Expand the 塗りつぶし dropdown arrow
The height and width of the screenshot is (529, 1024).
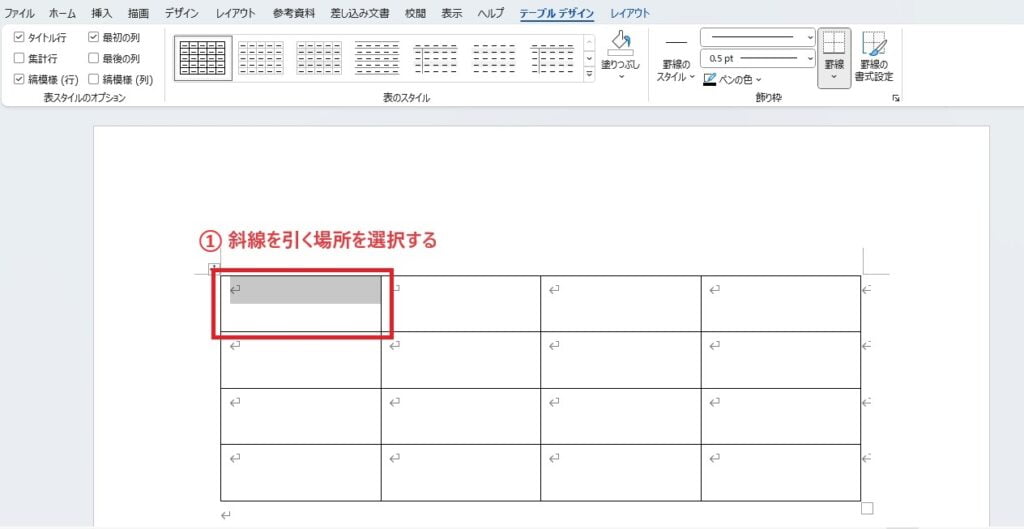pos(621,76)
